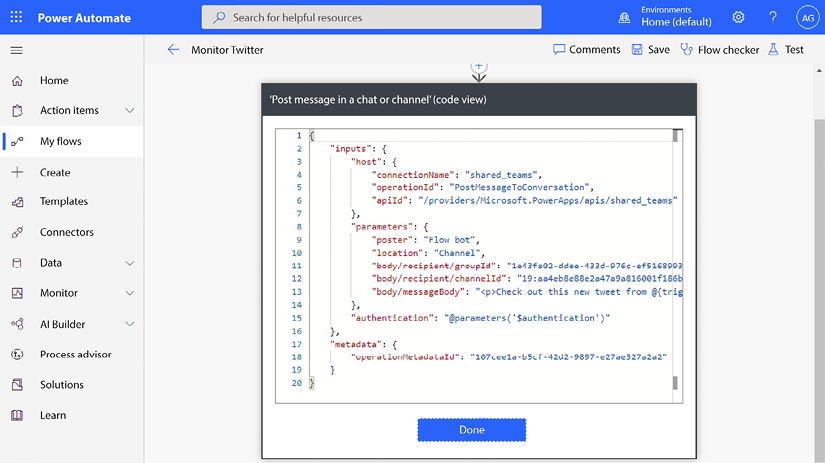This screenshot has width=825, height=463.
Task: Click the Learn book icon
Action: 17,415
